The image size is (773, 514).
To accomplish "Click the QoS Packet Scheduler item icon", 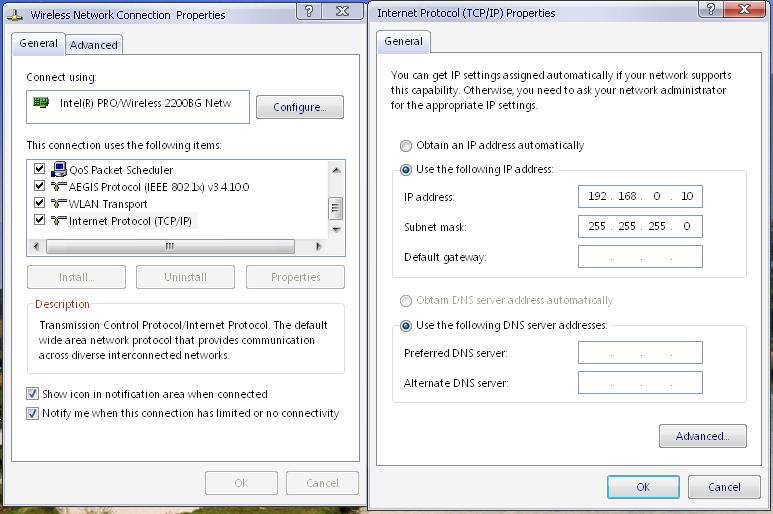I will click(58, 170).
